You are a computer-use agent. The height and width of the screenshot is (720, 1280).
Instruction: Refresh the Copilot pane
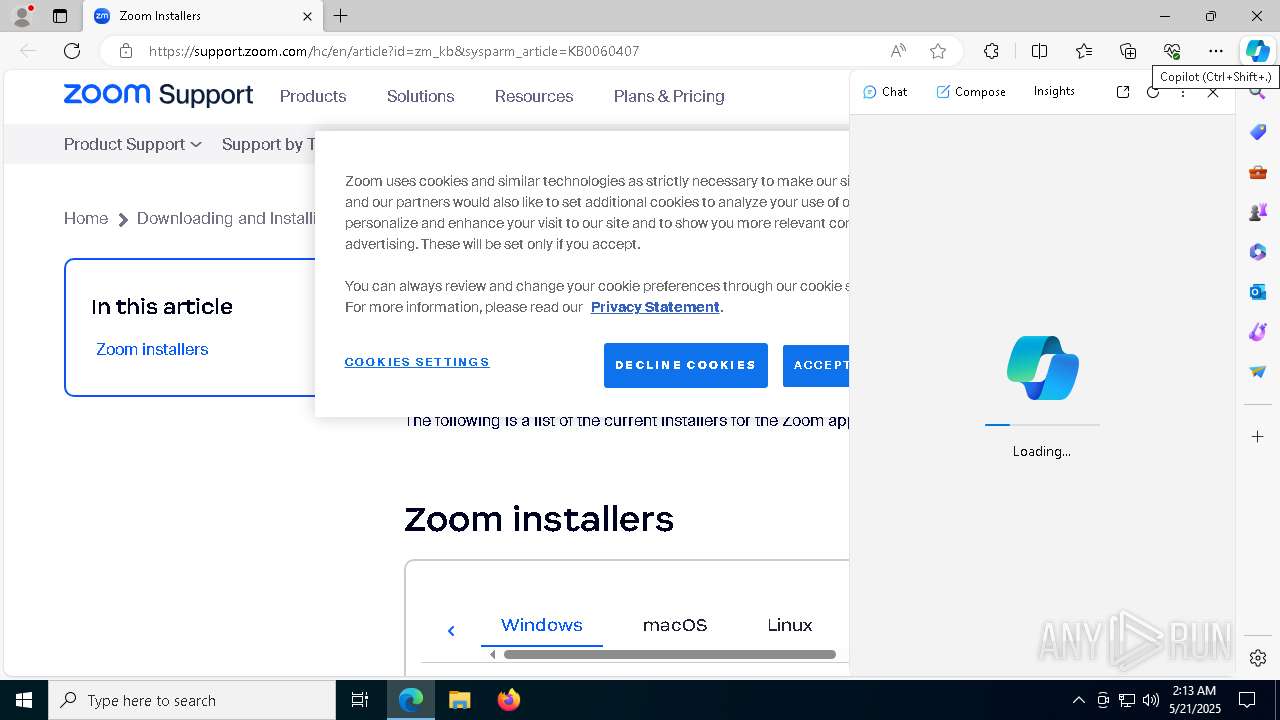(1153, 92)
